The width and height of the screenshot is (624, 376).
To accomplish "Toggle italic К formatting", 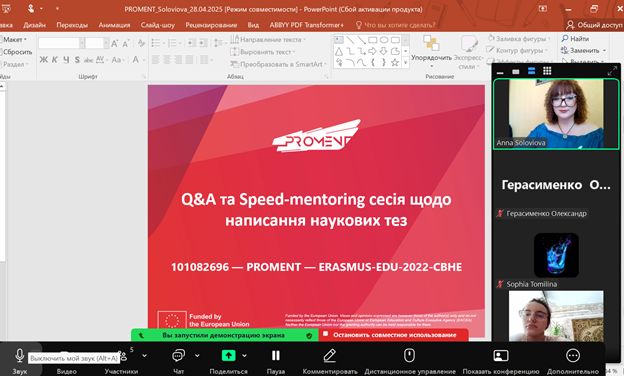I will click(55, 60).
